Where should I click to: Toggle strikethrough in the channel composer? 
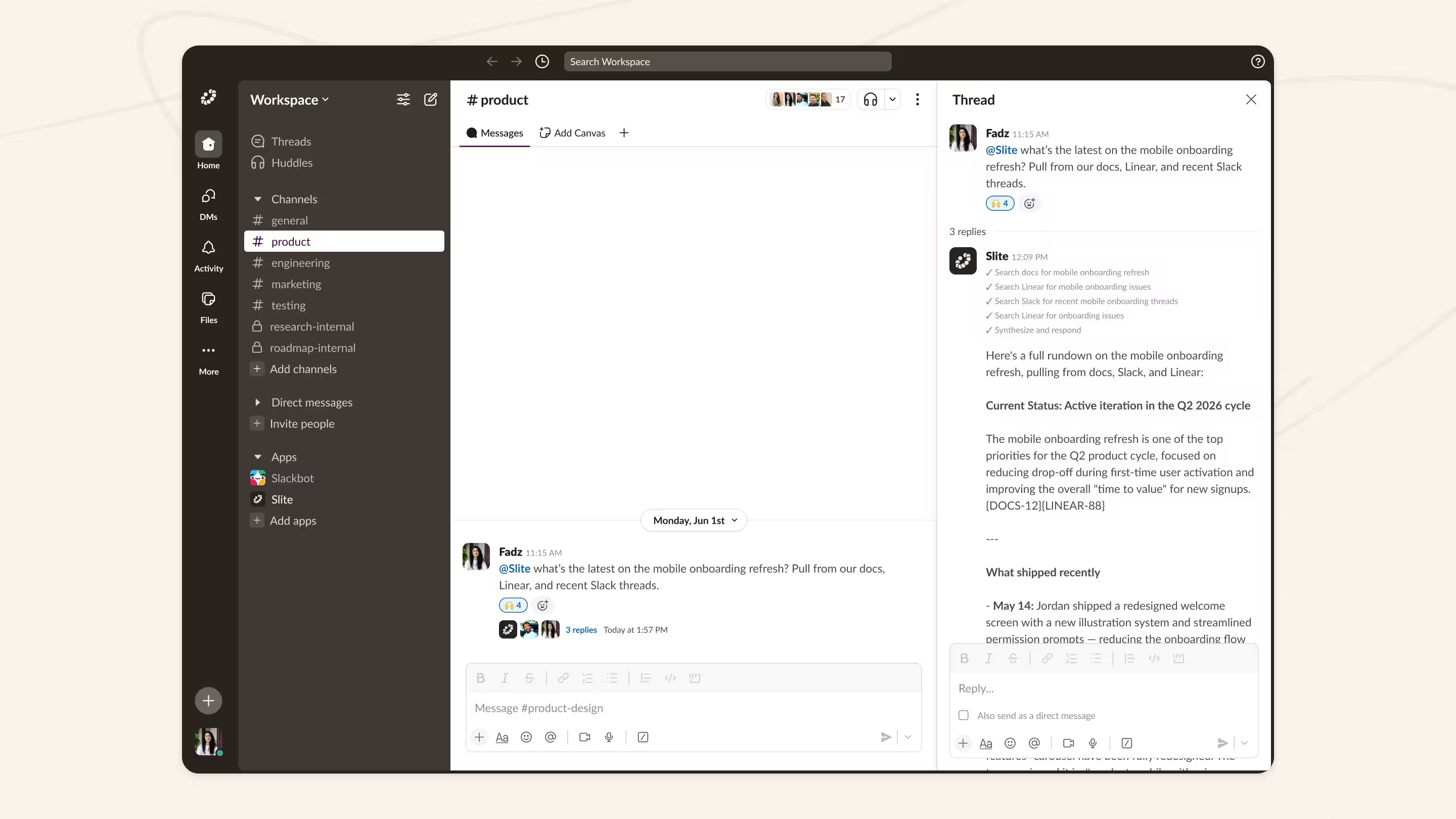point(529,678)
